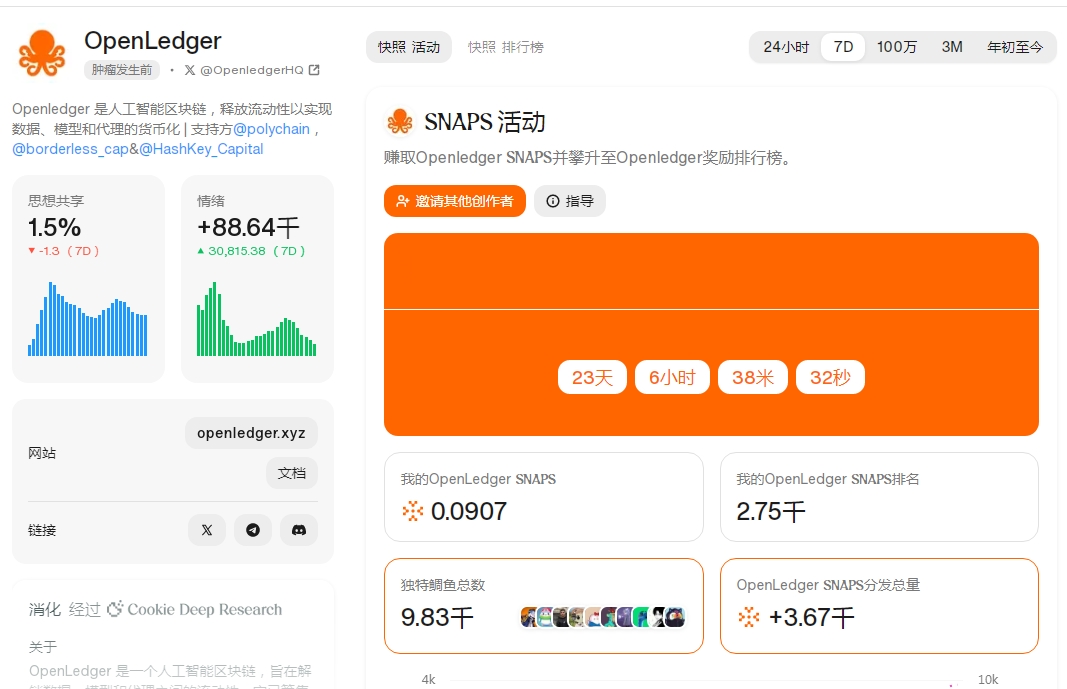The height and width of the screenshot is (689, 1067).
Task: Click the 我的OpenLedger SNAPS card
Action: click(544, 497)
